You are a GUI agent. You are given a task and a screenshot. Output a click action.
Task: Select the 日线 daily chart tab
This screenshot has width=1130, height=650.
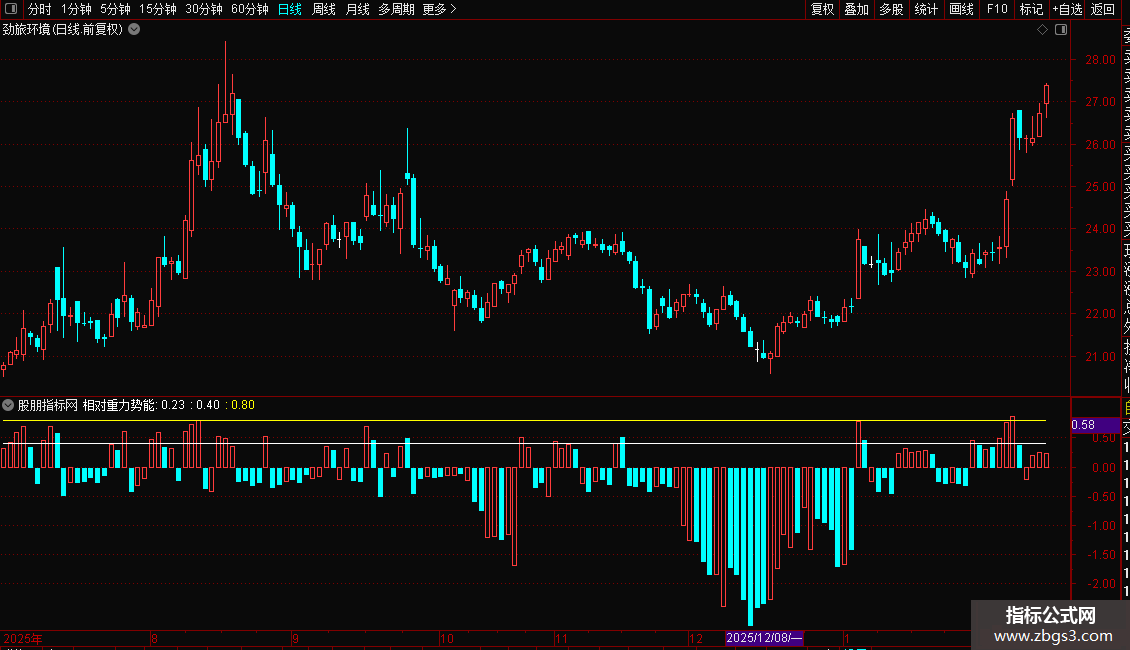290,9
